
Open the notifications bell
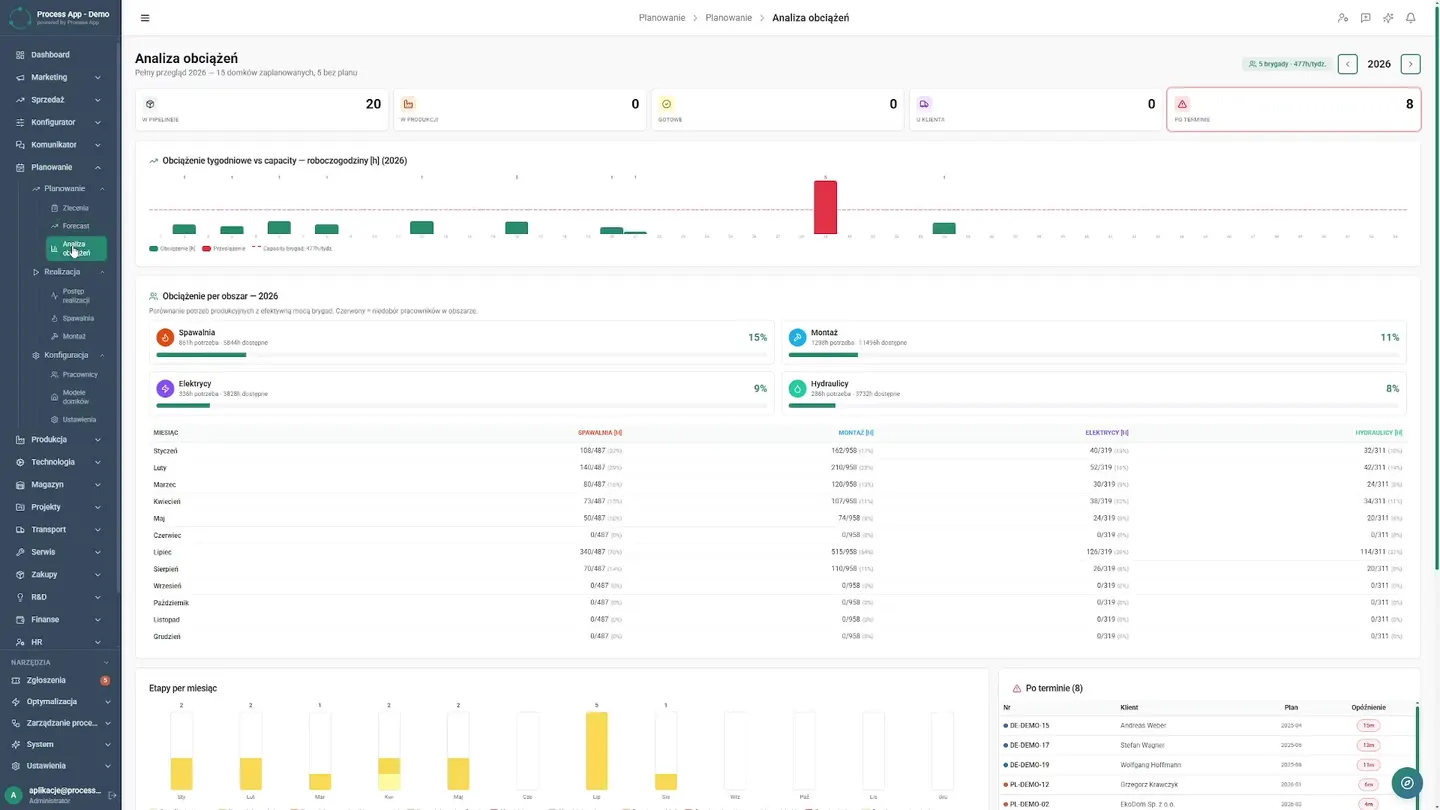point(1411,18)
